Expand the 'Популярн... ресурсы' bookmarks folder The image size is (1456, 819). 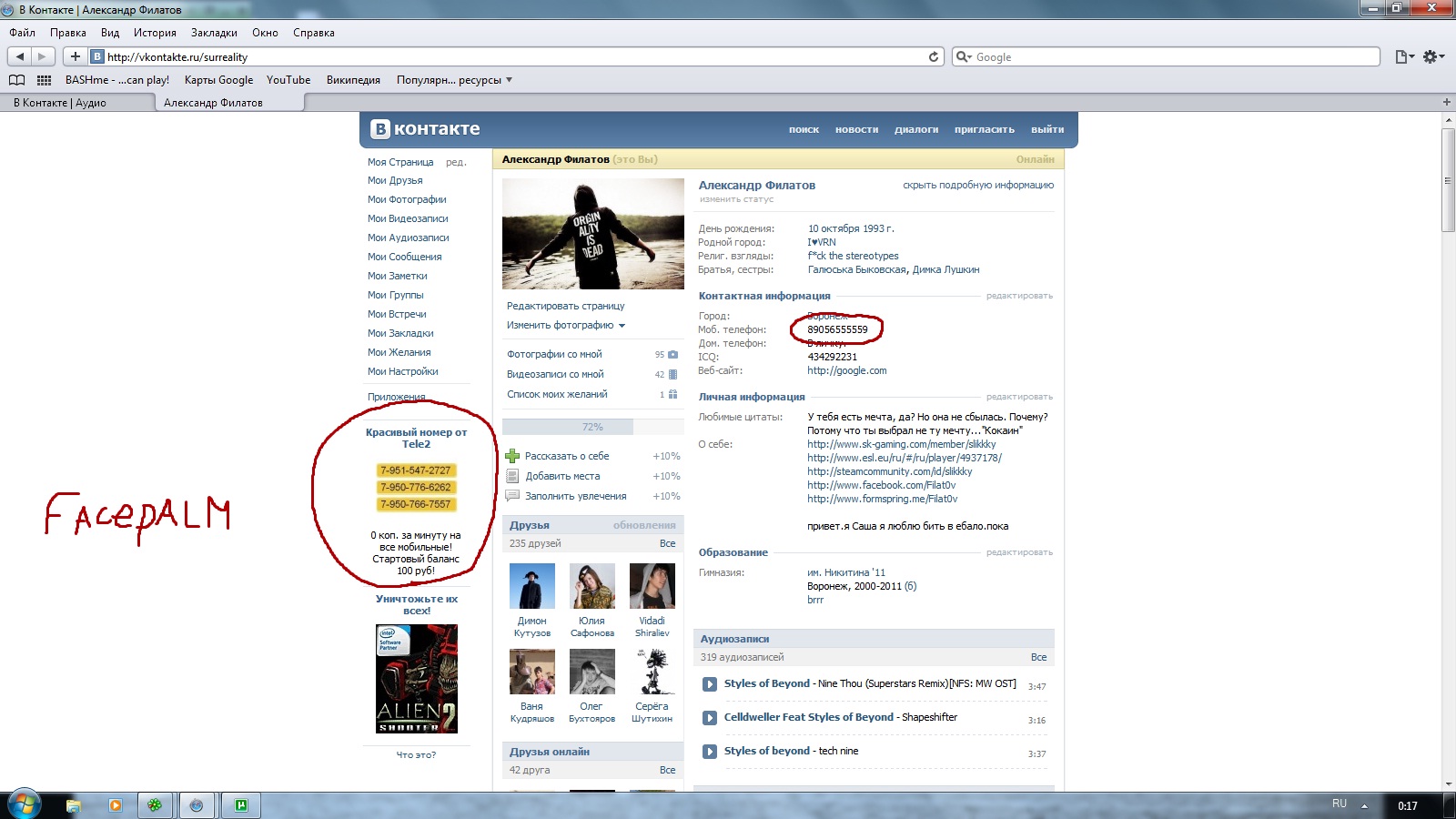(x=454, y=80)
